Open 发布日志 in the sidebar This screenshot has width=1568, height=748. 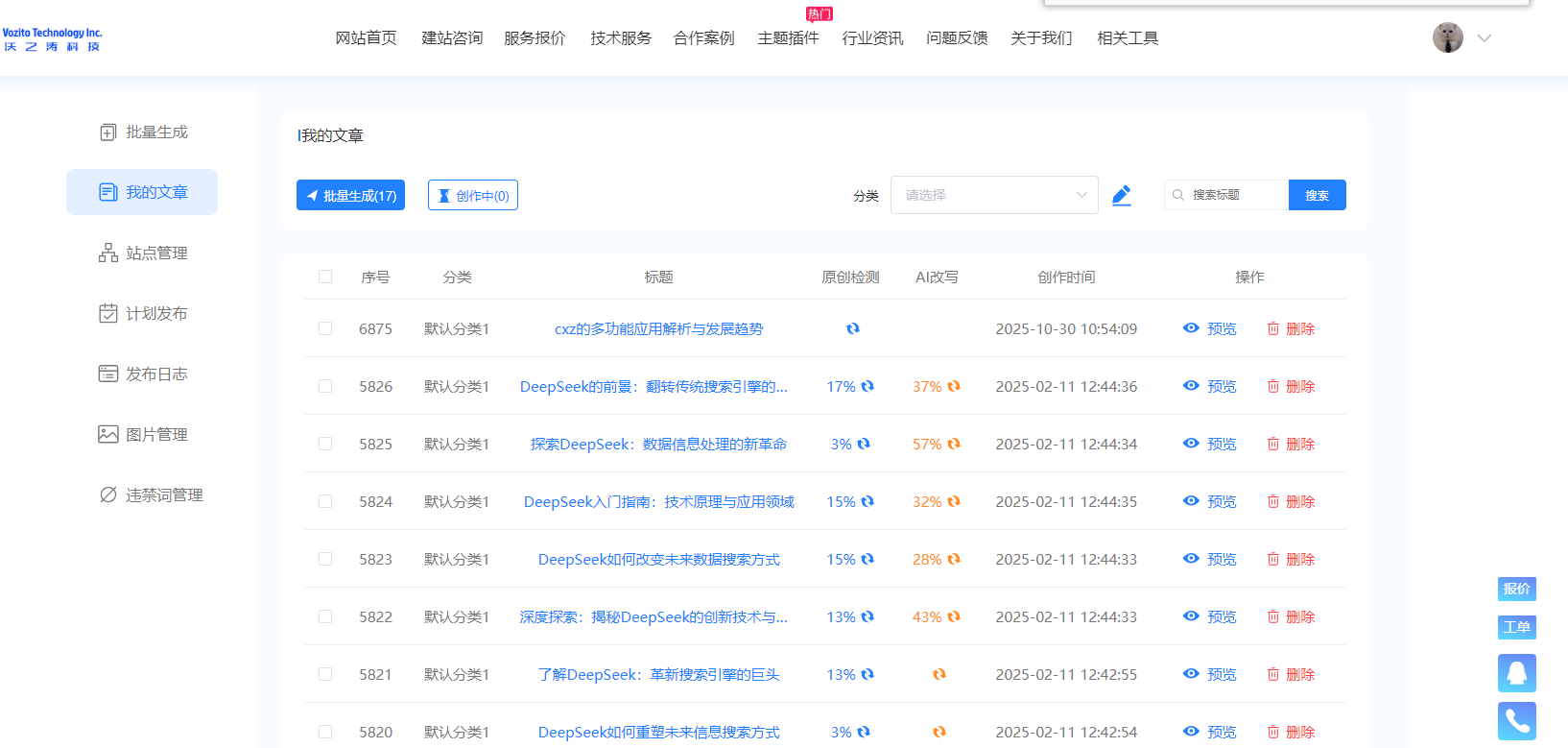(x=142, y=374)
